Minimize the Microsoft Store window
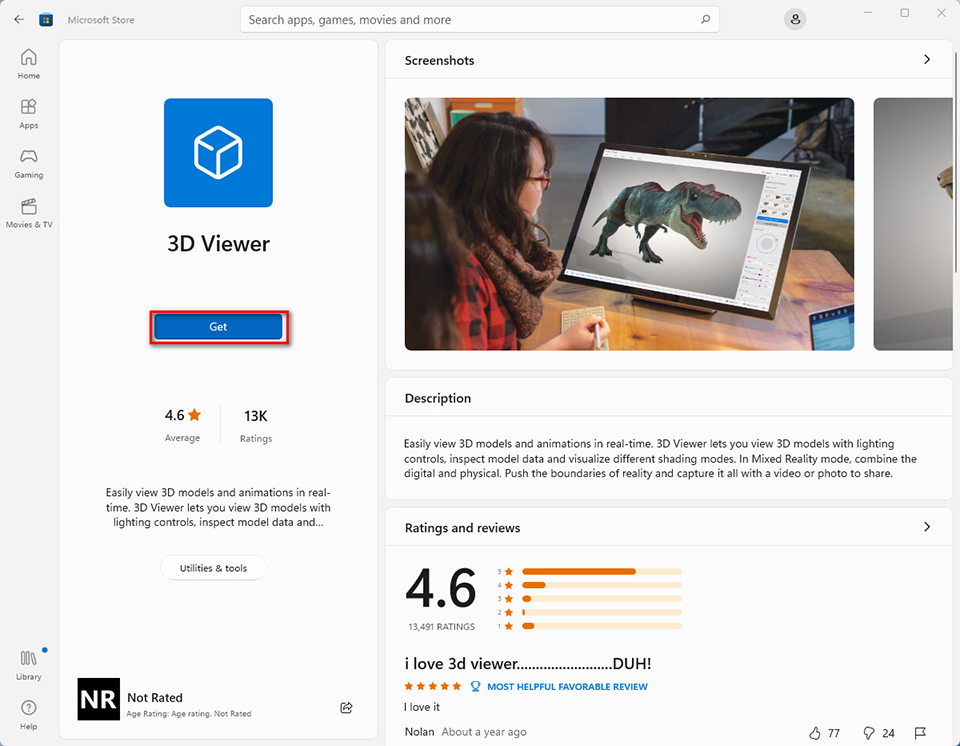Screen dimensions: 960x746 point(868,13)
